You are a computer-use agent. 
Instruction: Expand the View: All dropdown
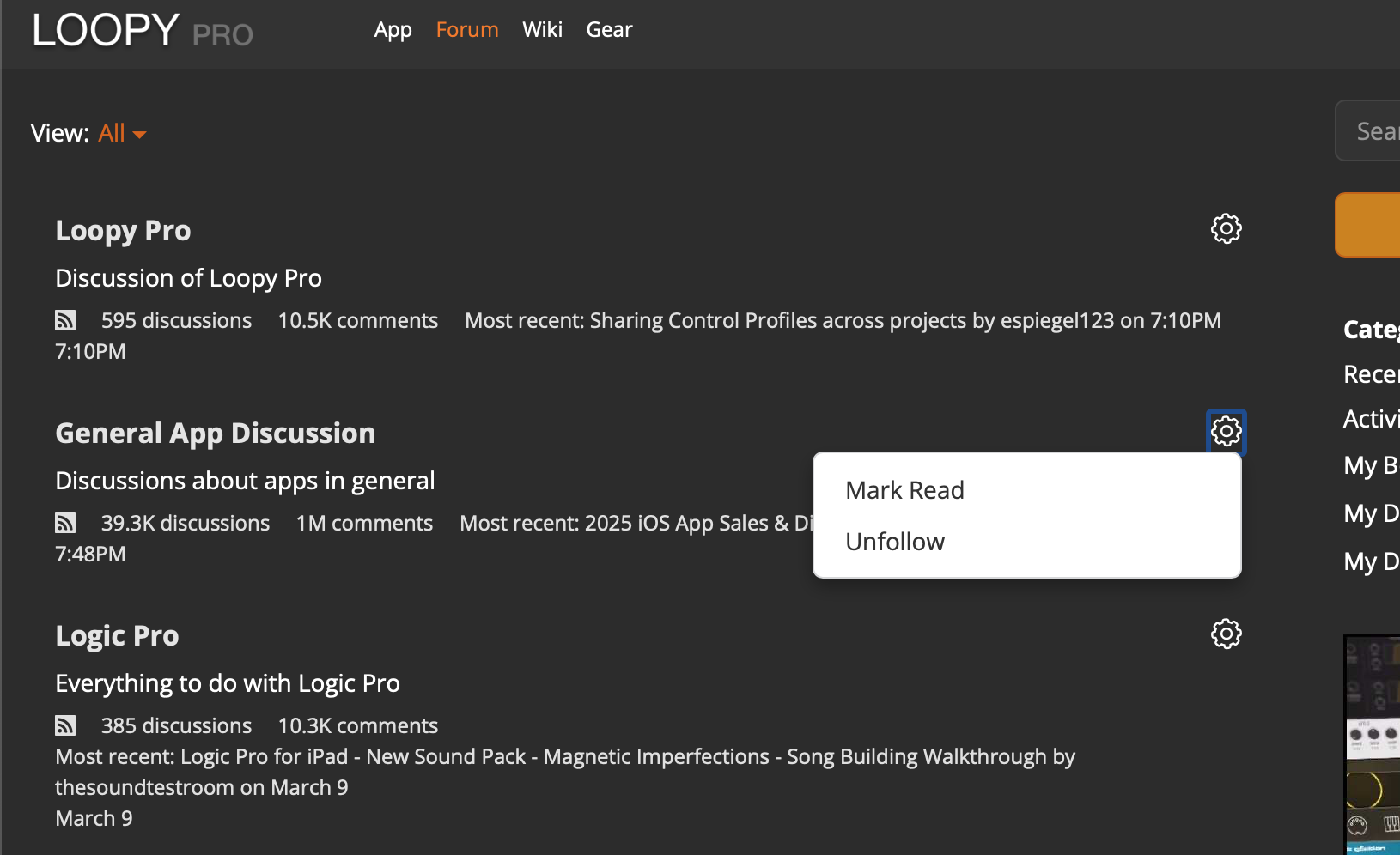[x=122, y=133]
